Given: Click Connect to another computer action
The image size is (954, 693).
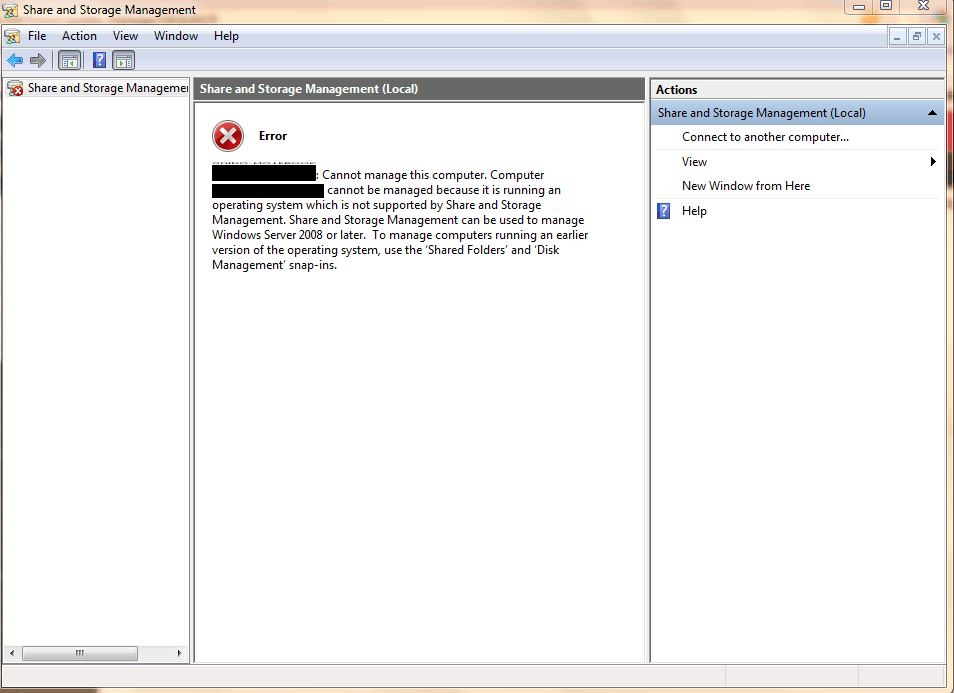Looking at the screenshot, I should (x=765, y=137).
